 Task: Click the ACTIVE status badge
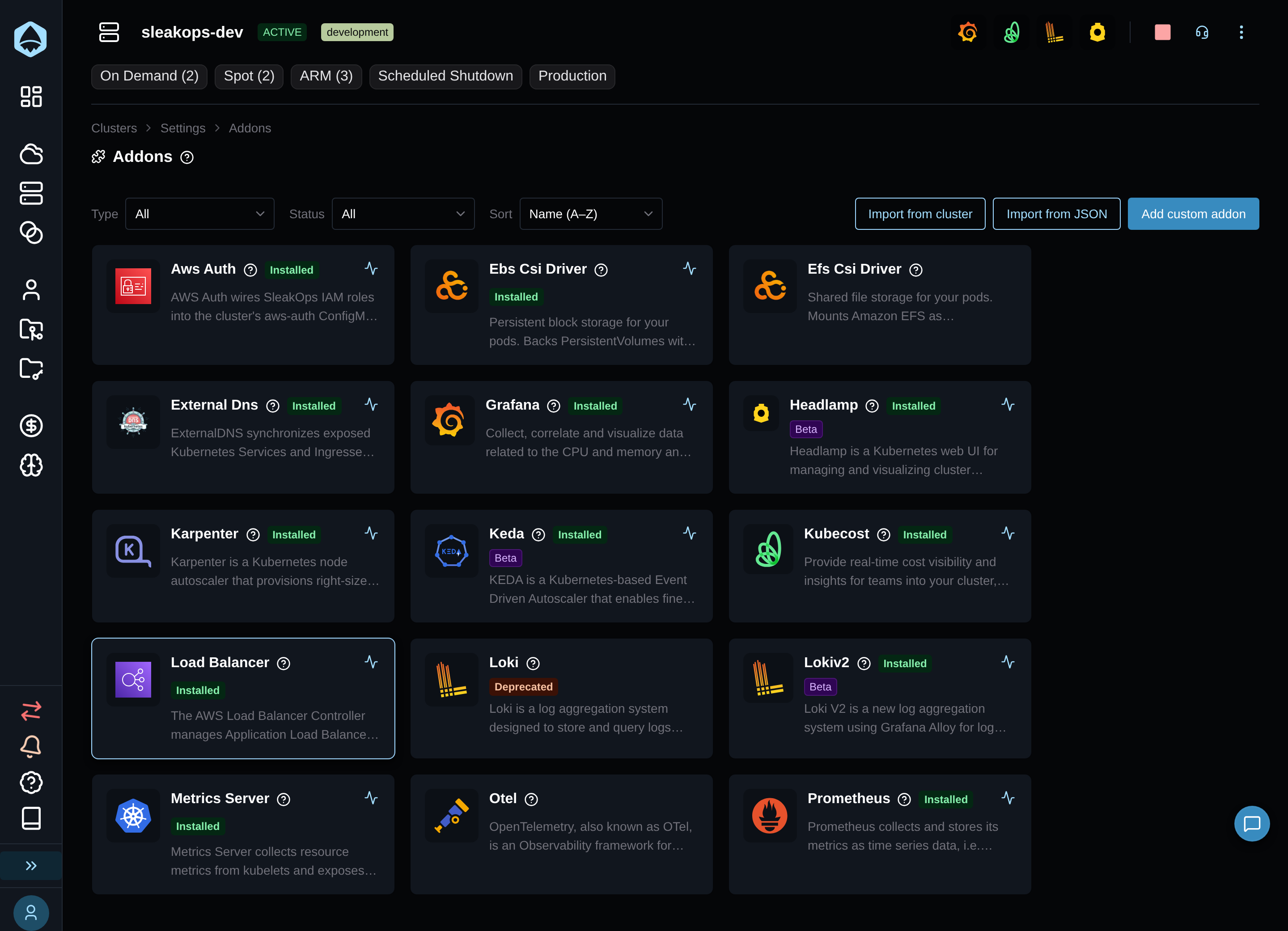pos(282,32)
